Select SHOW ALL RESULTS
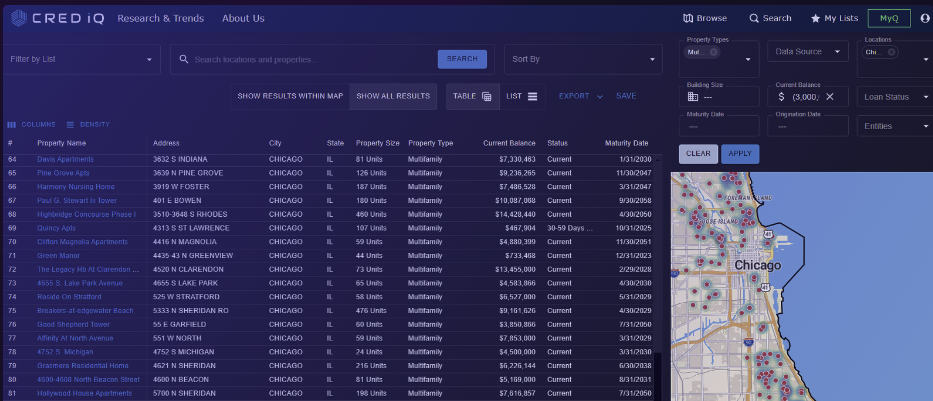The height and width of the screenshot is (401, 933). 393,96
